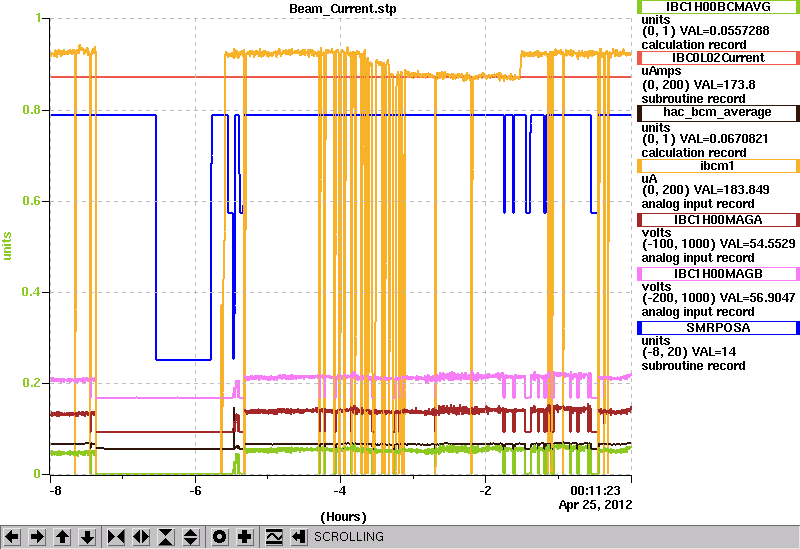Click the 00:11:23 time label

(x=595, y=491)
